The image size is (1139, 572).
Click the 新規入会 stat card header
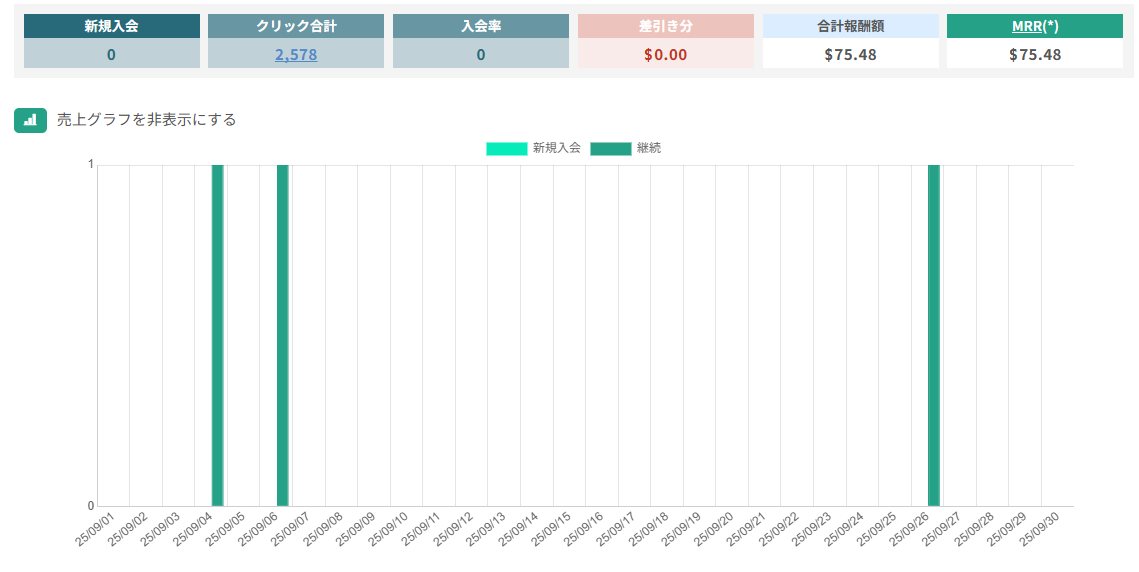[x=111, y=26]
